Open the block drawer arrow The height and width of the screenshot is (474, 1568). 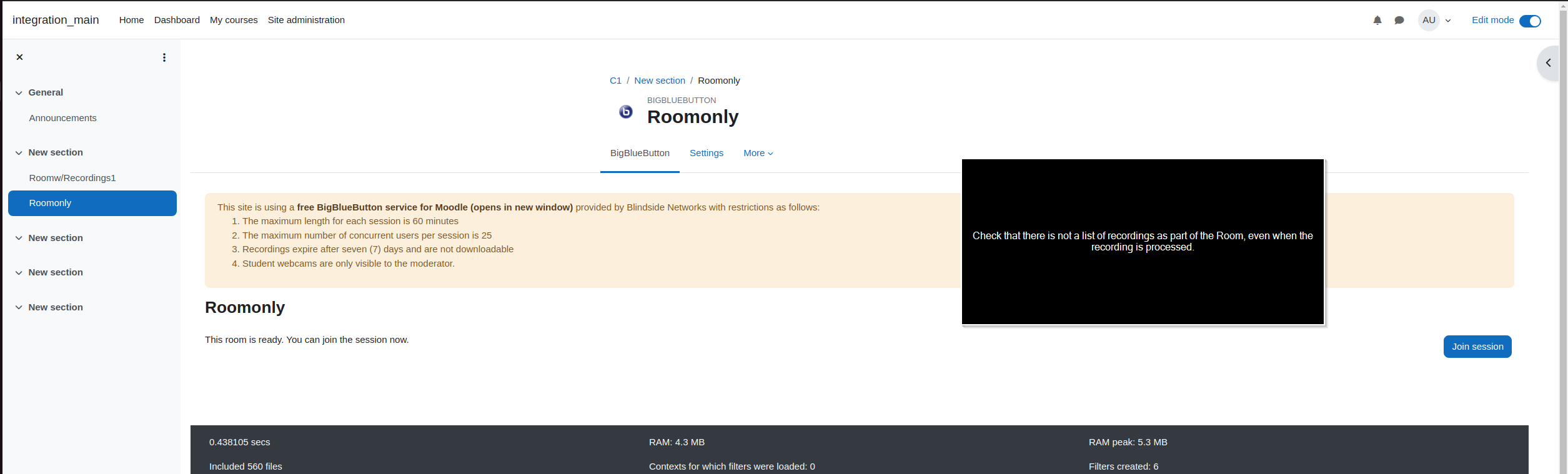tap(1549, 62)
